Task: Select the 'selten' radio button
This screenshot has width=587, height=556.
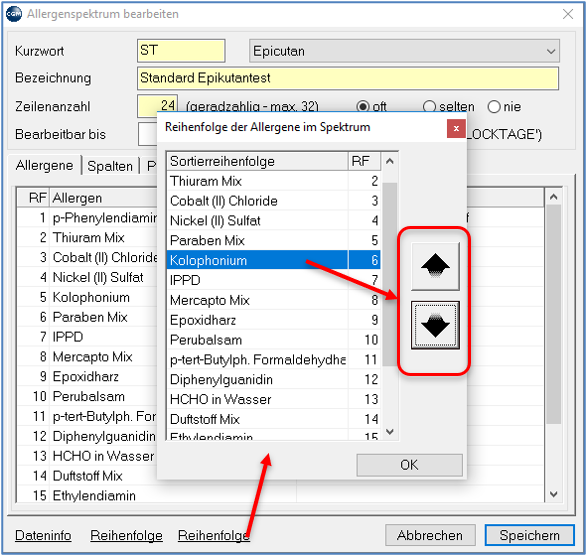Action: (x=429, y=107)
